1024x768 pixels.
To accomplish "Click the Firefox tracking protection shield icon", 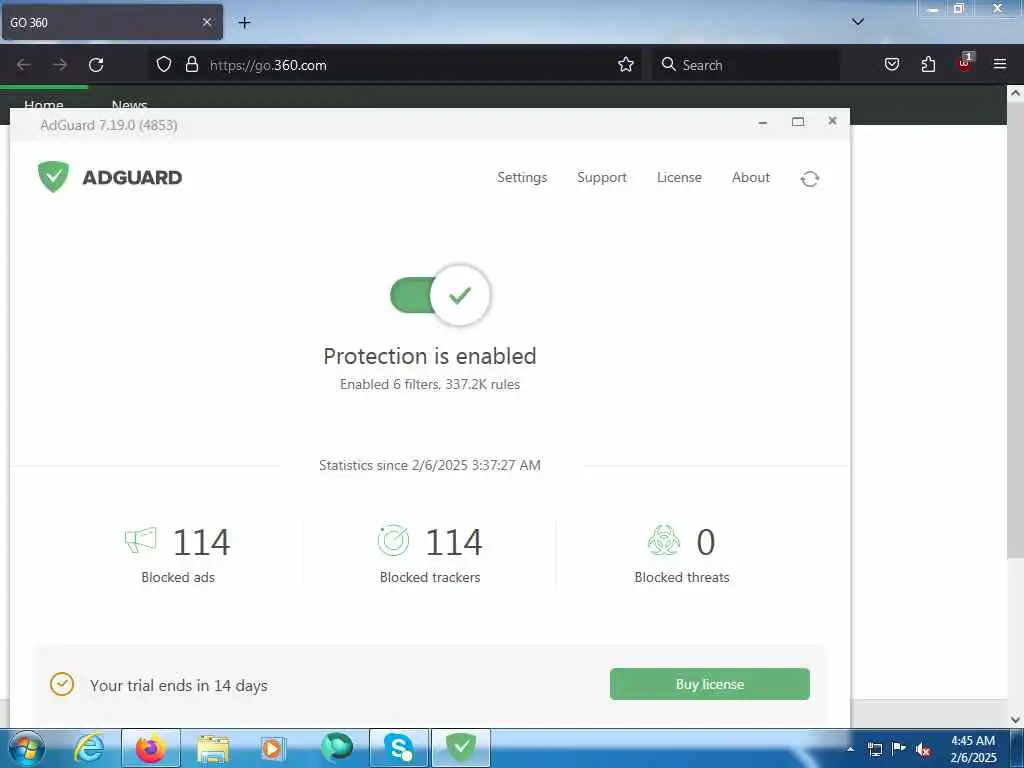I will coord(164,64).
